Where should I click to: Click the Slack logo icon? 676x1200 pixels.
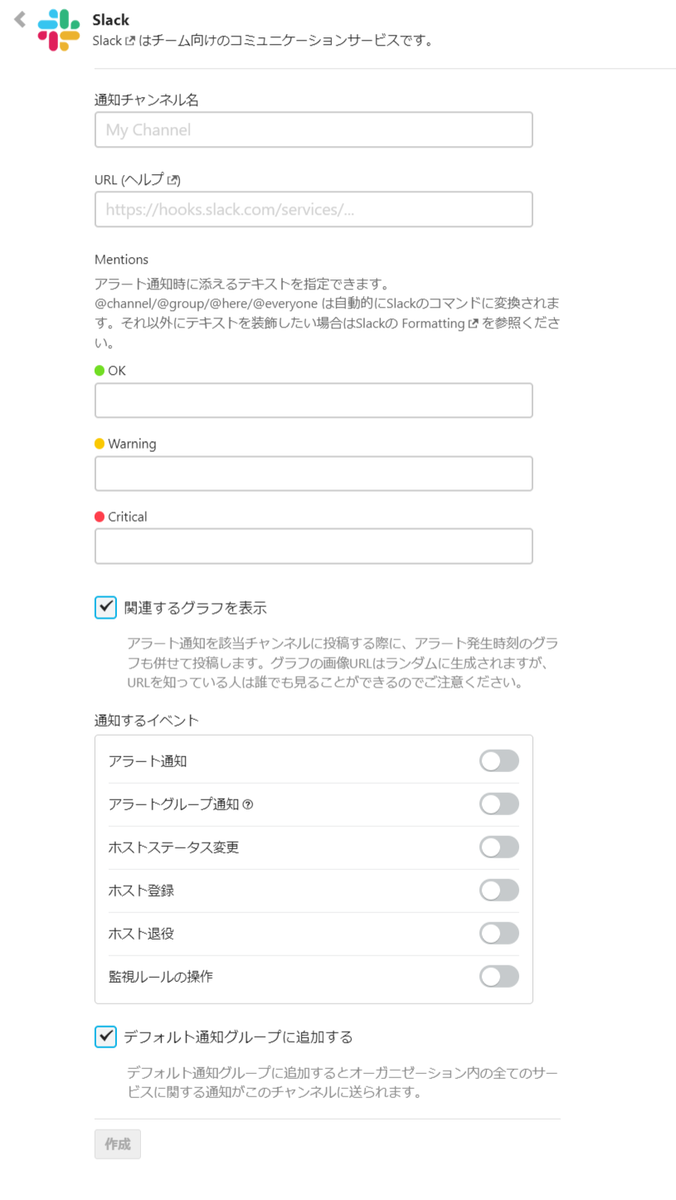(x=59, y=30)
